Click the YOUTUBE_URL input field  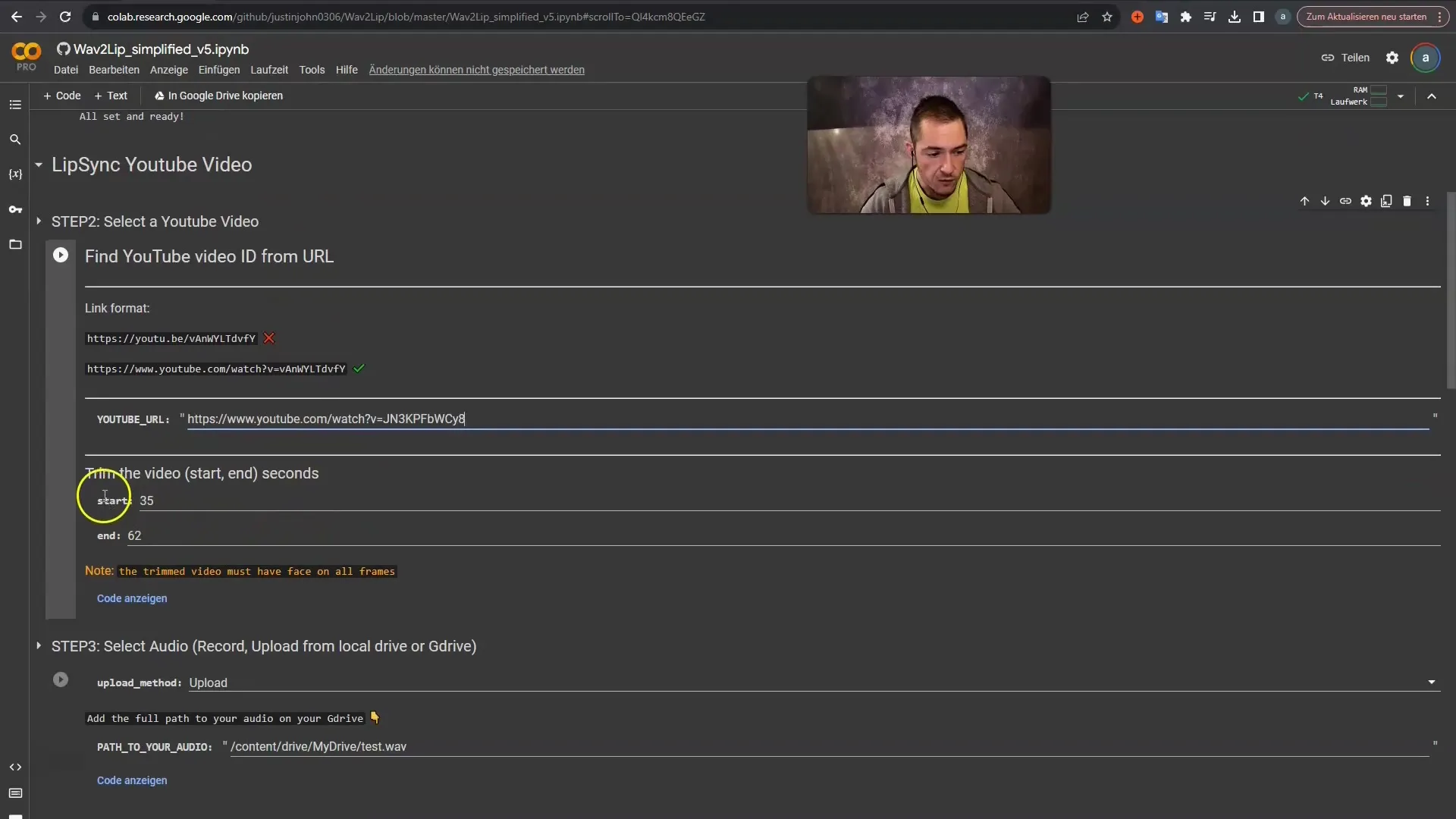tap(808, 419)
